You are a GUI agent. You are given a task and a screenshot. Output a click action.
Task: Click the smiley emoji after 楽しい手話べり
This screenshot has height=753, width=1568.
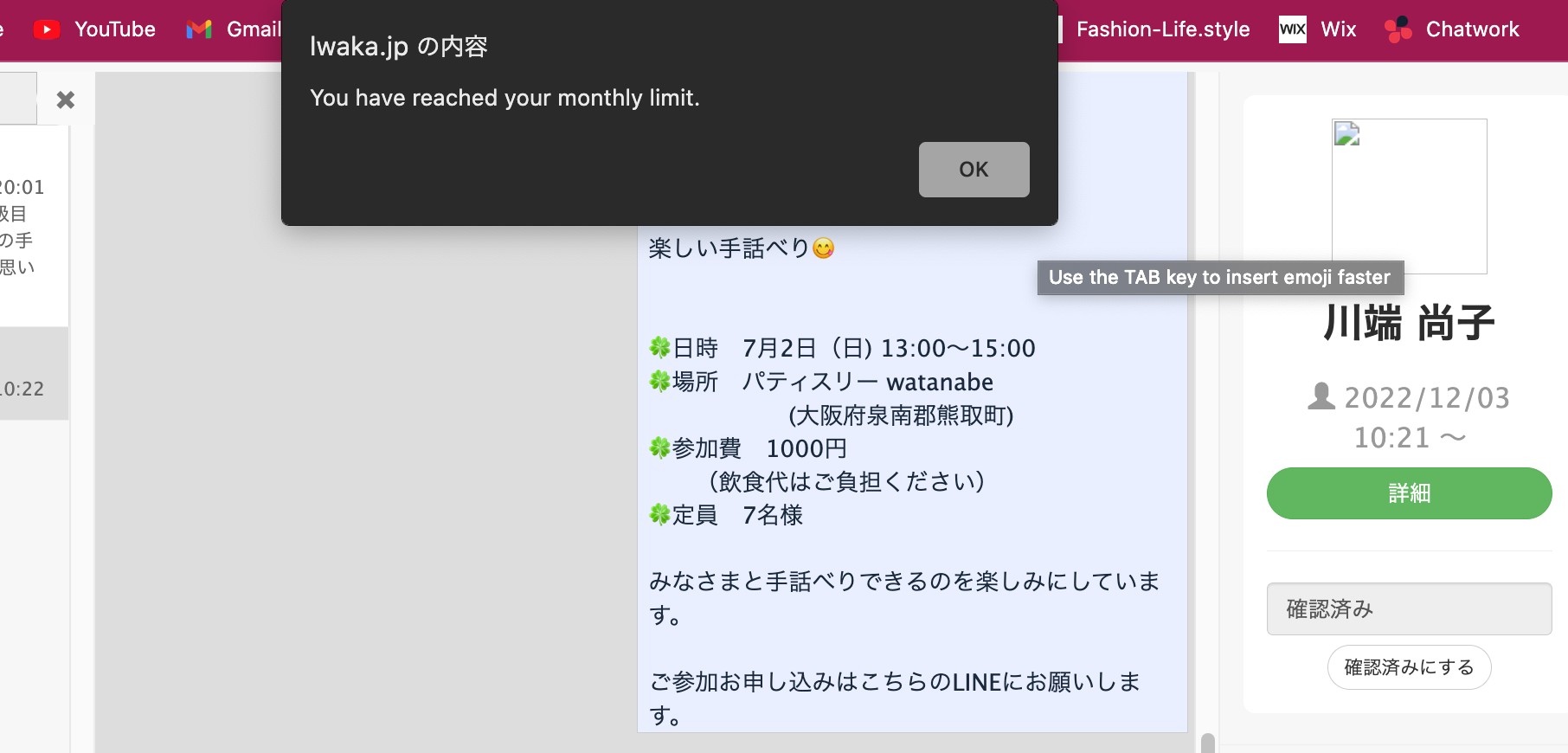click(x=824, y=248)
